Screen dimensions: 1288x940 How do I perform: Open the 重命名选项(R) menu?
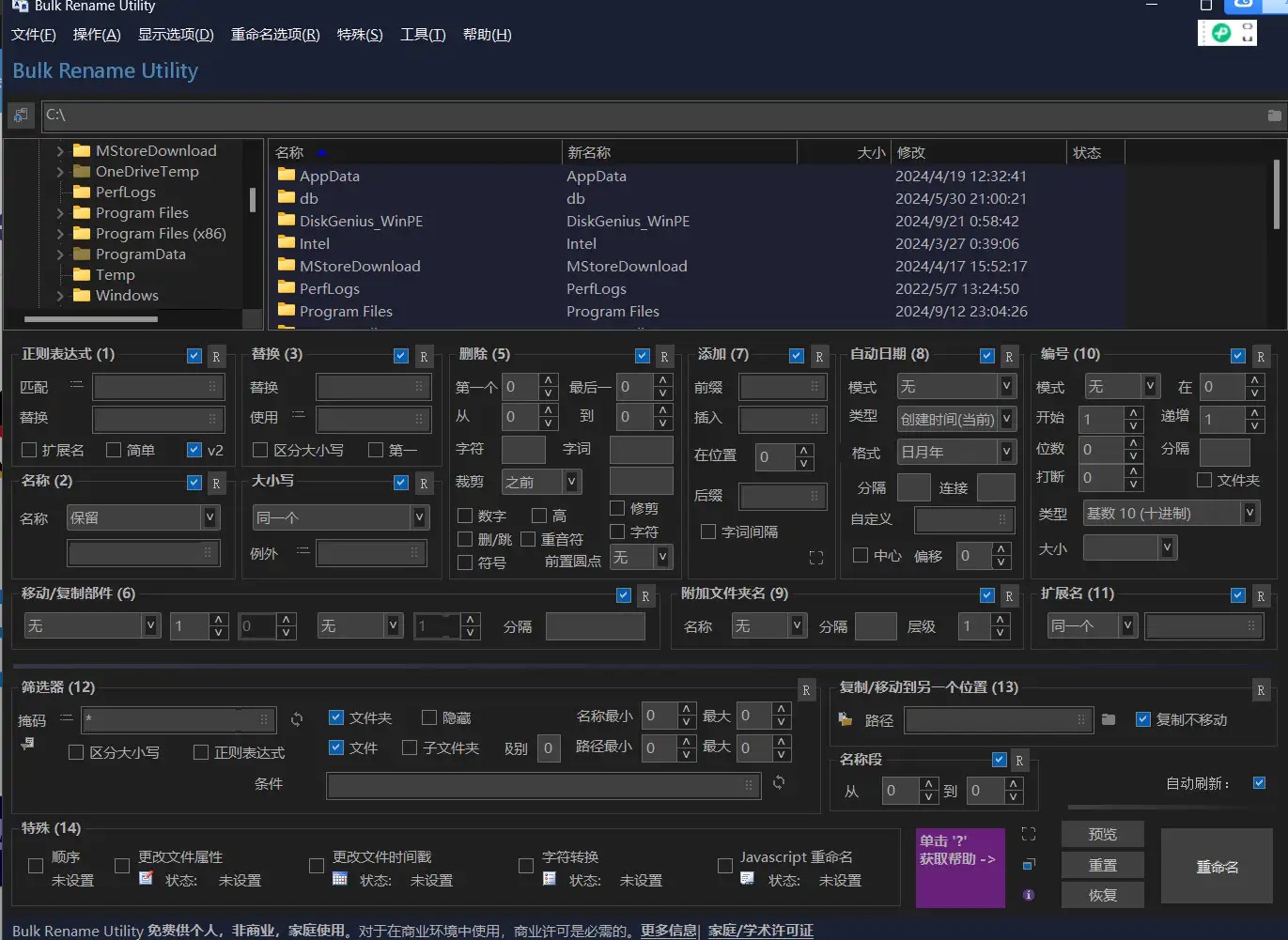click(x=275, y=35)
